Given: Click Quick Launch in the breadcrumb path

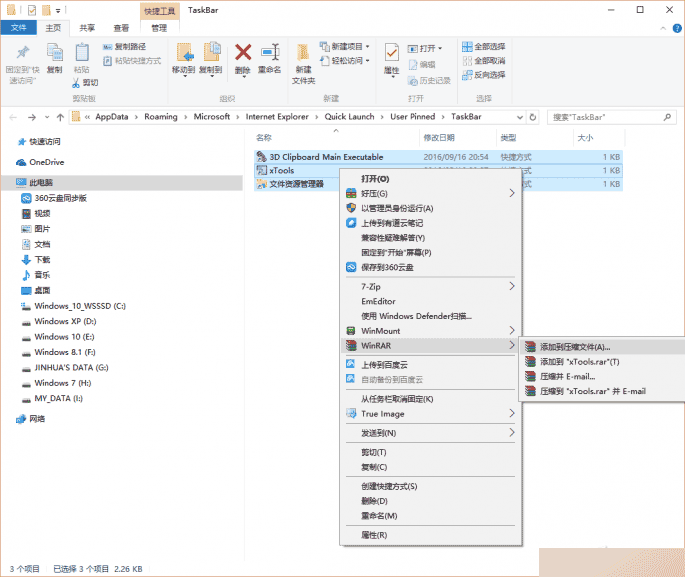Looking at the screenshot, I should [349, 117].
